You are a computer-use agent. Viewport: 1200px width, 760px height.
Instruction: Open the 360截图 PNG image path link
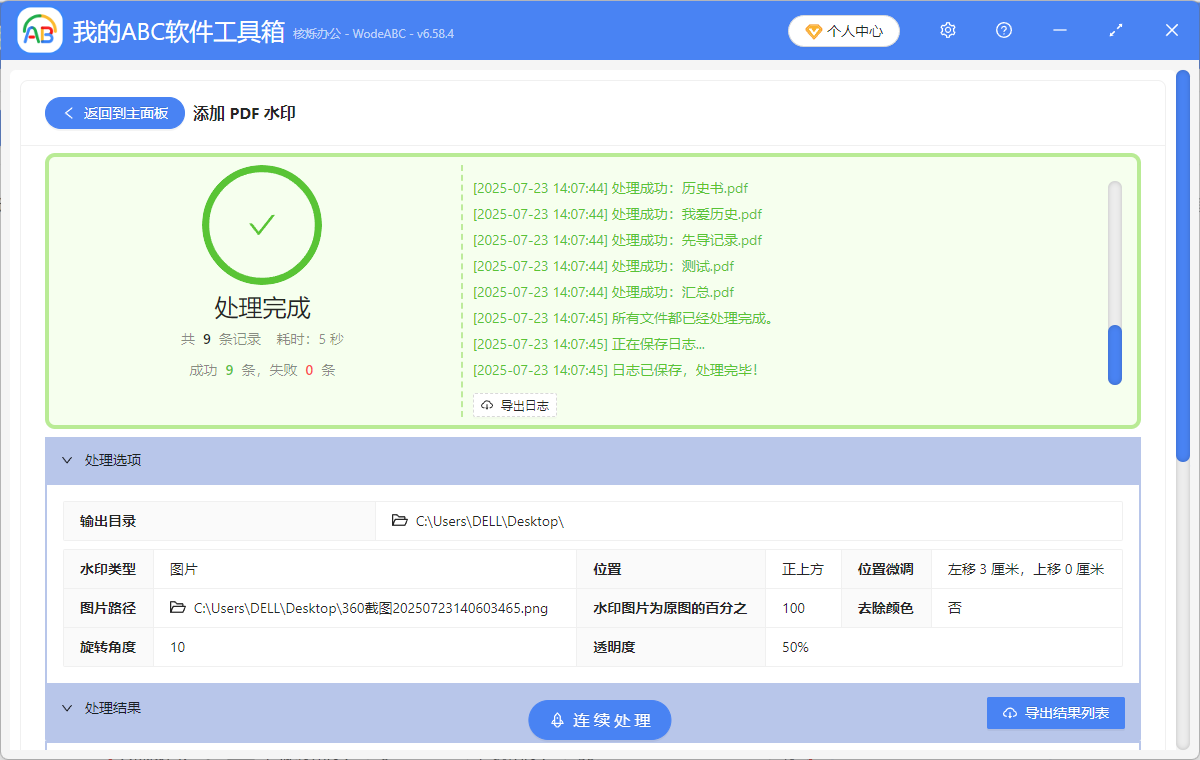pyautogui.click(x=370, y=608)
